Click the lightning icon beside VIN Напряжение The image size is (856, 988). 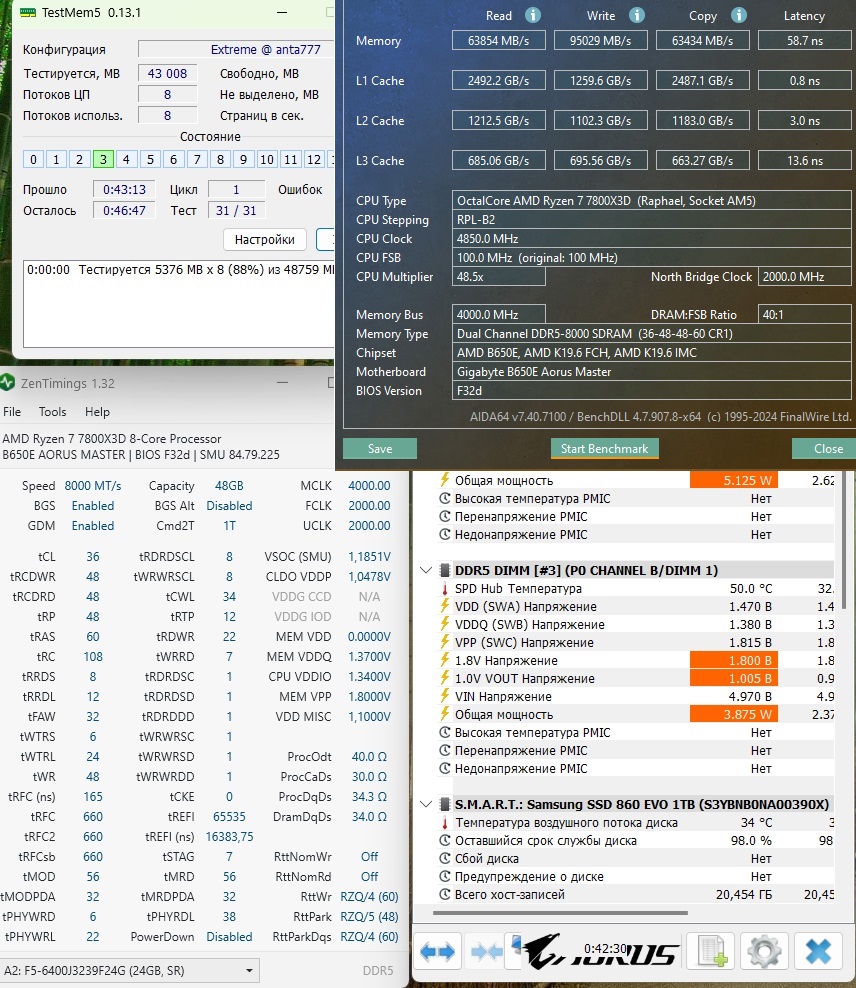pyautogui.click(x=445, y=696)
